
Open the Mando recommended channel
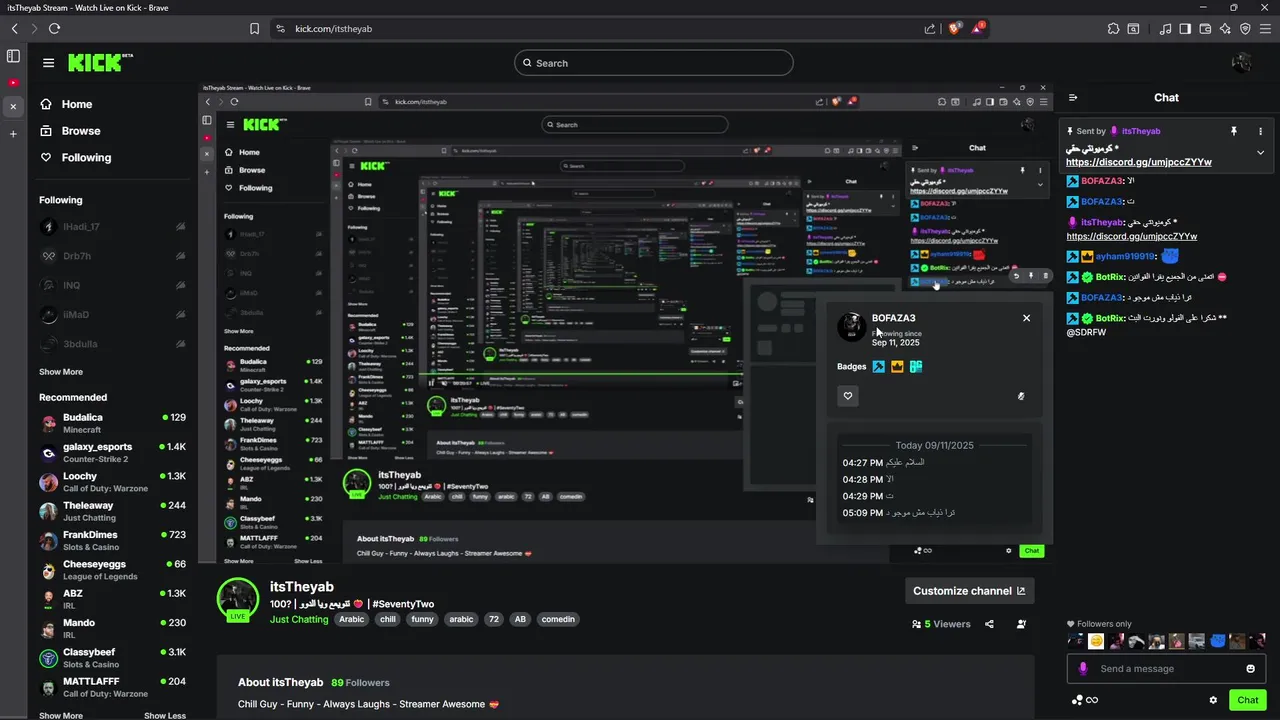[113, 628]
